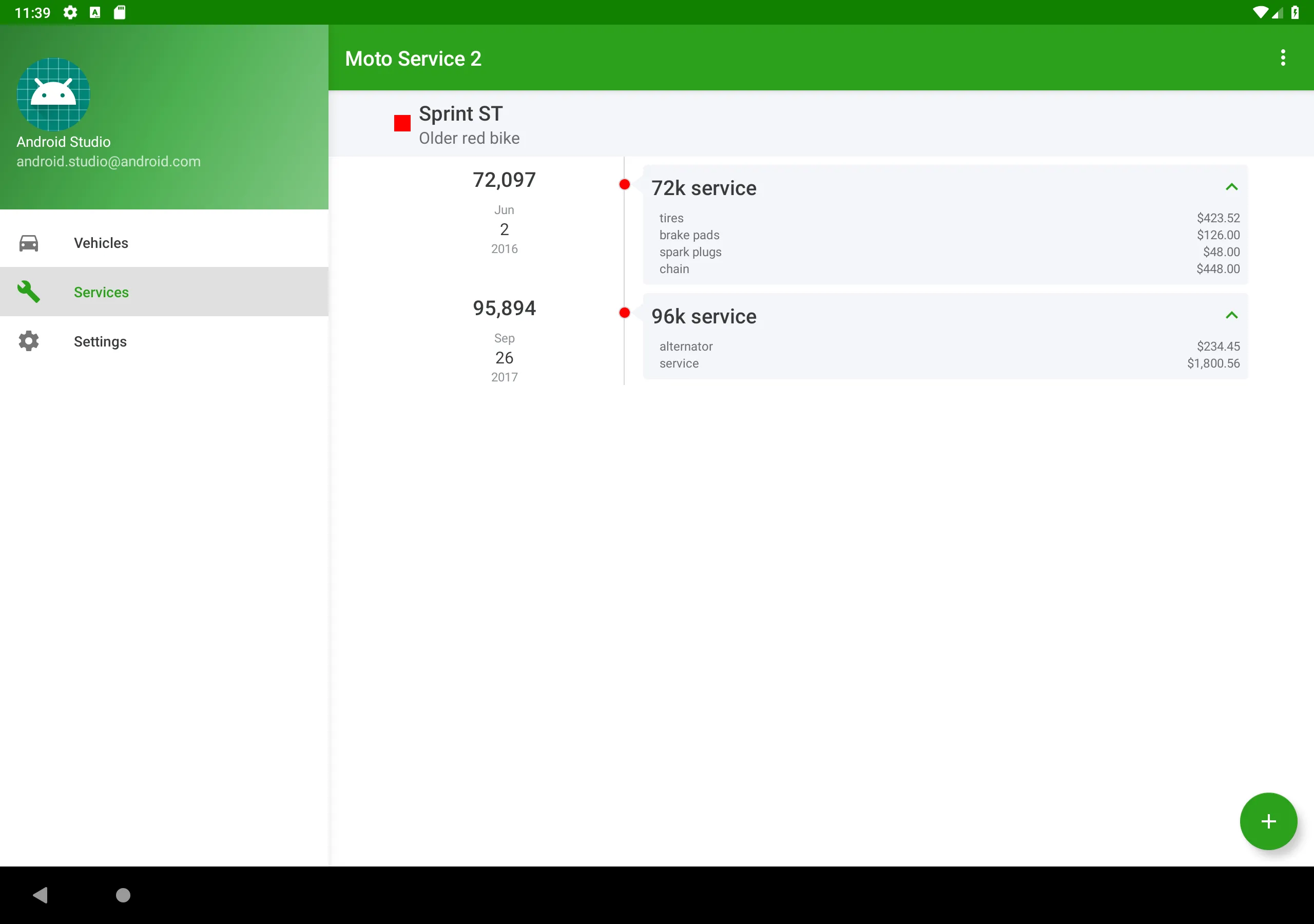The height and width of the screenshot is (924, 1314).
Task: Click the 72,097 mileage entry
Action: pyautogui.click(x=503, y=180)
